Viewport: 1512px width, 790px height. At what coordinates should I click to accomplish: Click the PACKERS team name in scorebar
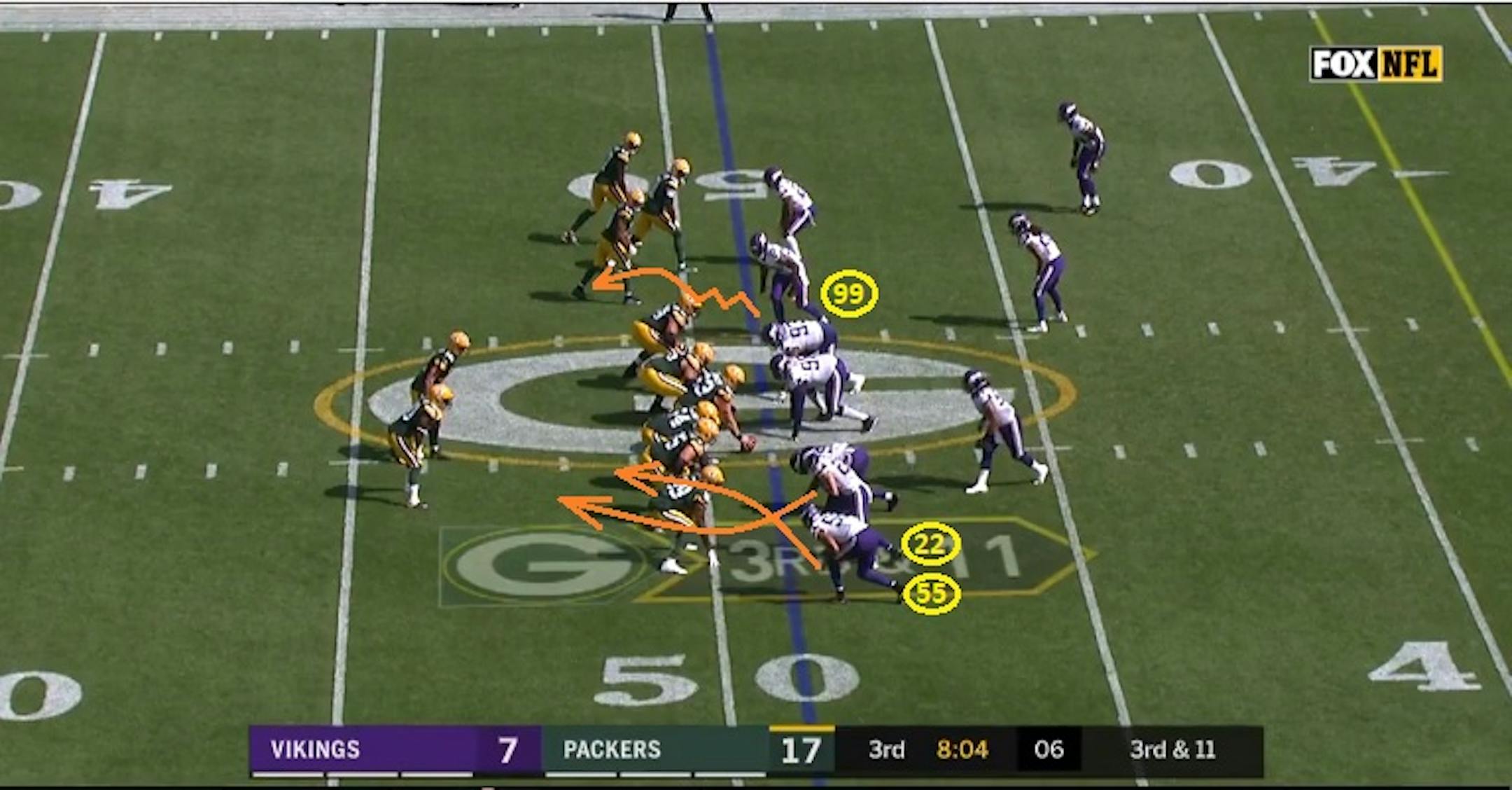click(x=612, y=749)
